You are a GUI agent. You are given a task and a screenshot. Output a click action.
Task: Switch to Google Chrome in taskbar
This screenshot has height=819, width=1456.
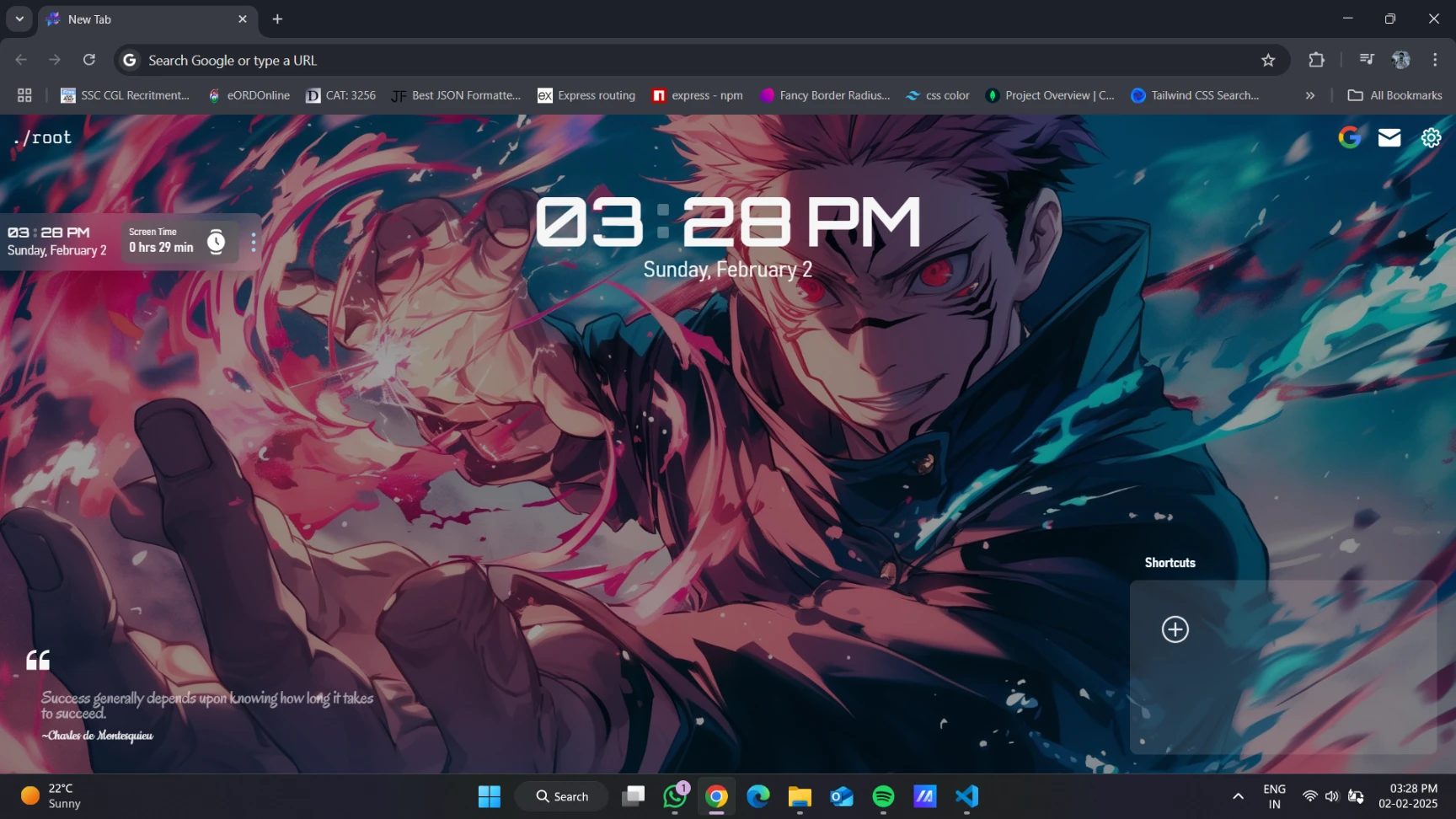point(716,796)
